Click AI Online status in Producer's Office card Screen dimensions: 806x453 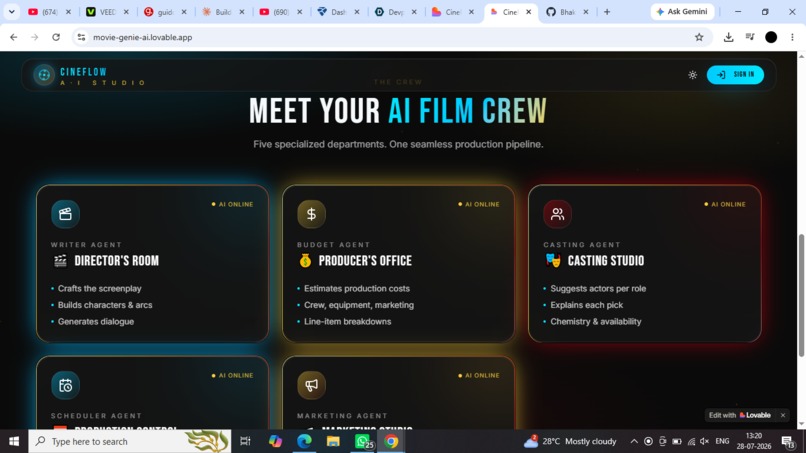479,204
